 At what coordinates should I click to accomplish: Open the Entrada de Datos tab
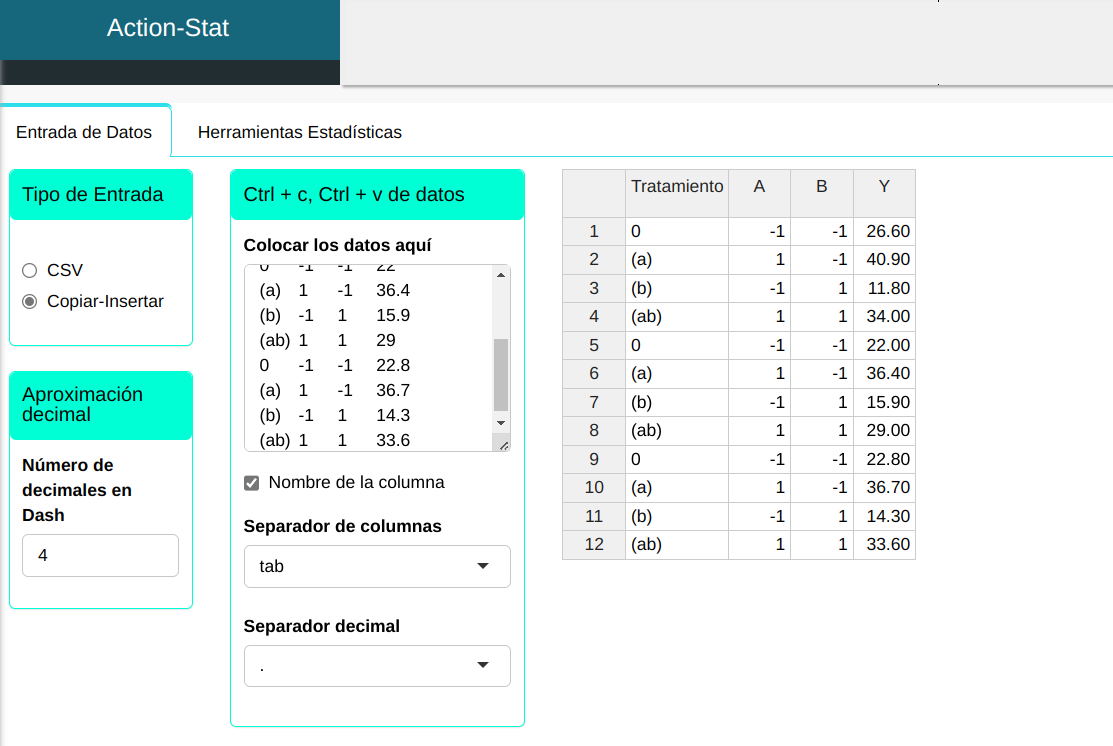[85, 132]
